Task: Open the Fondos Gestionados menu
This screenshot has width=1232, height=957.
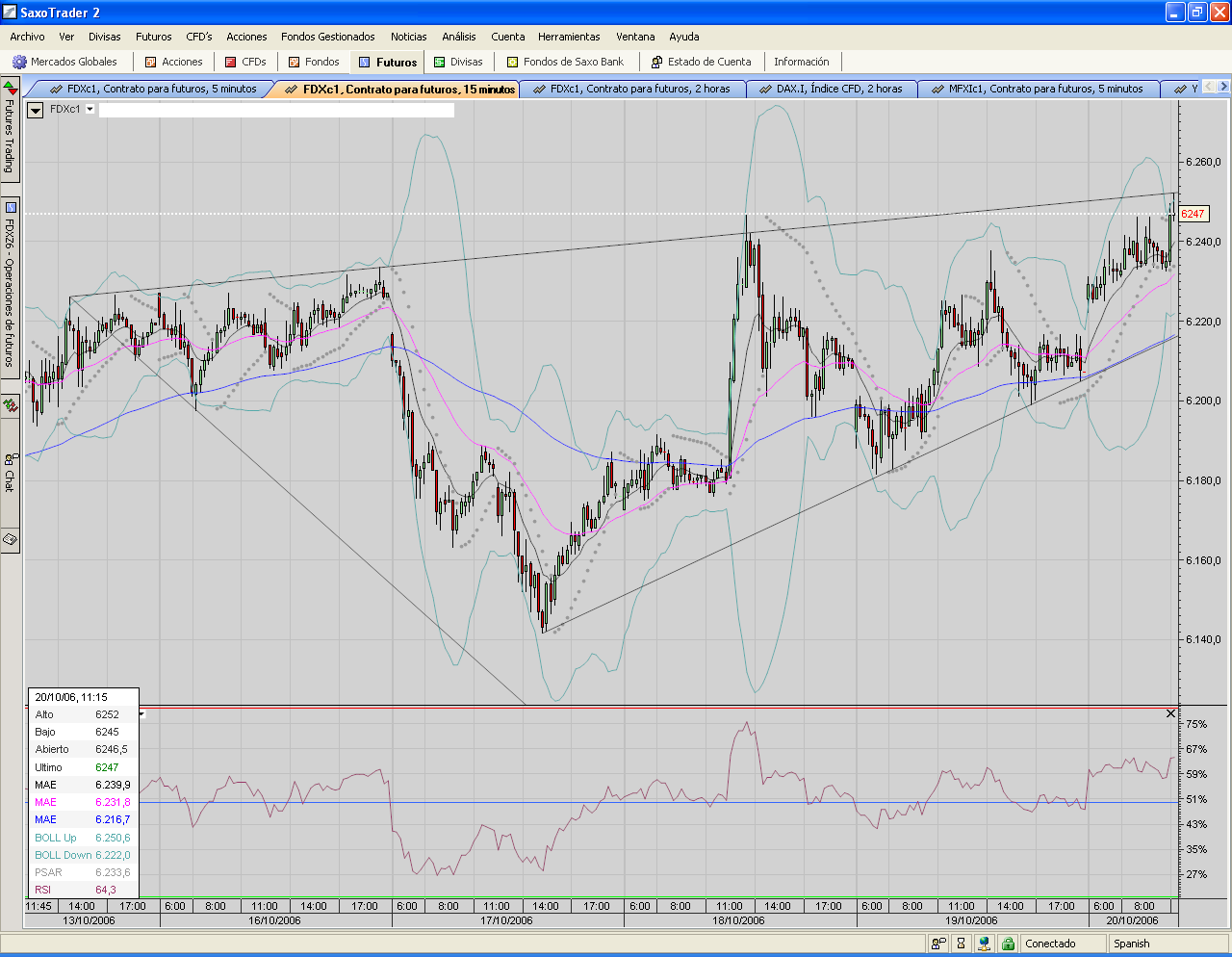Action: [328, 37]
